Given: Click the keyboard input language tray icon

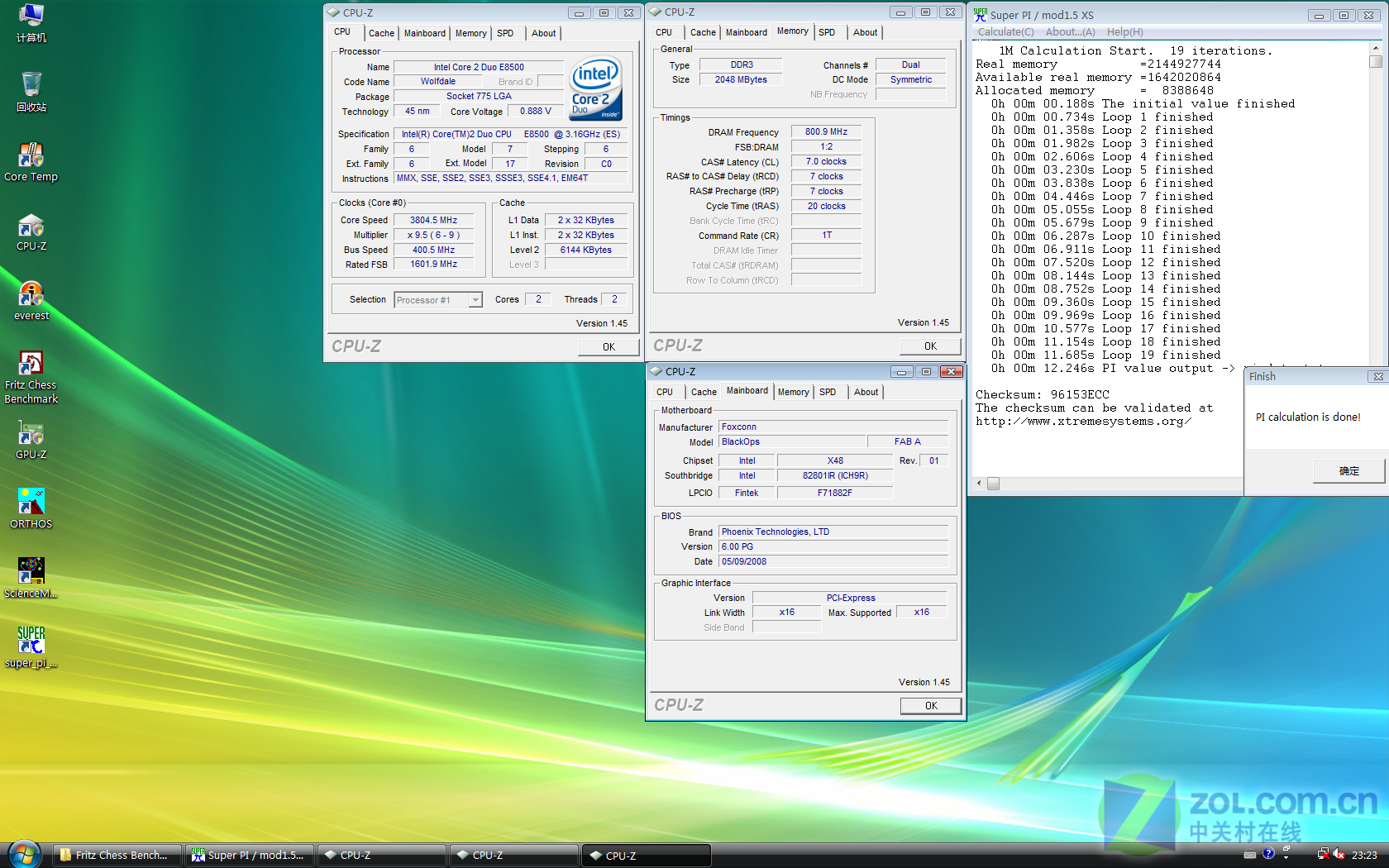Looking at the screenshot, I should coord(1250,855).
